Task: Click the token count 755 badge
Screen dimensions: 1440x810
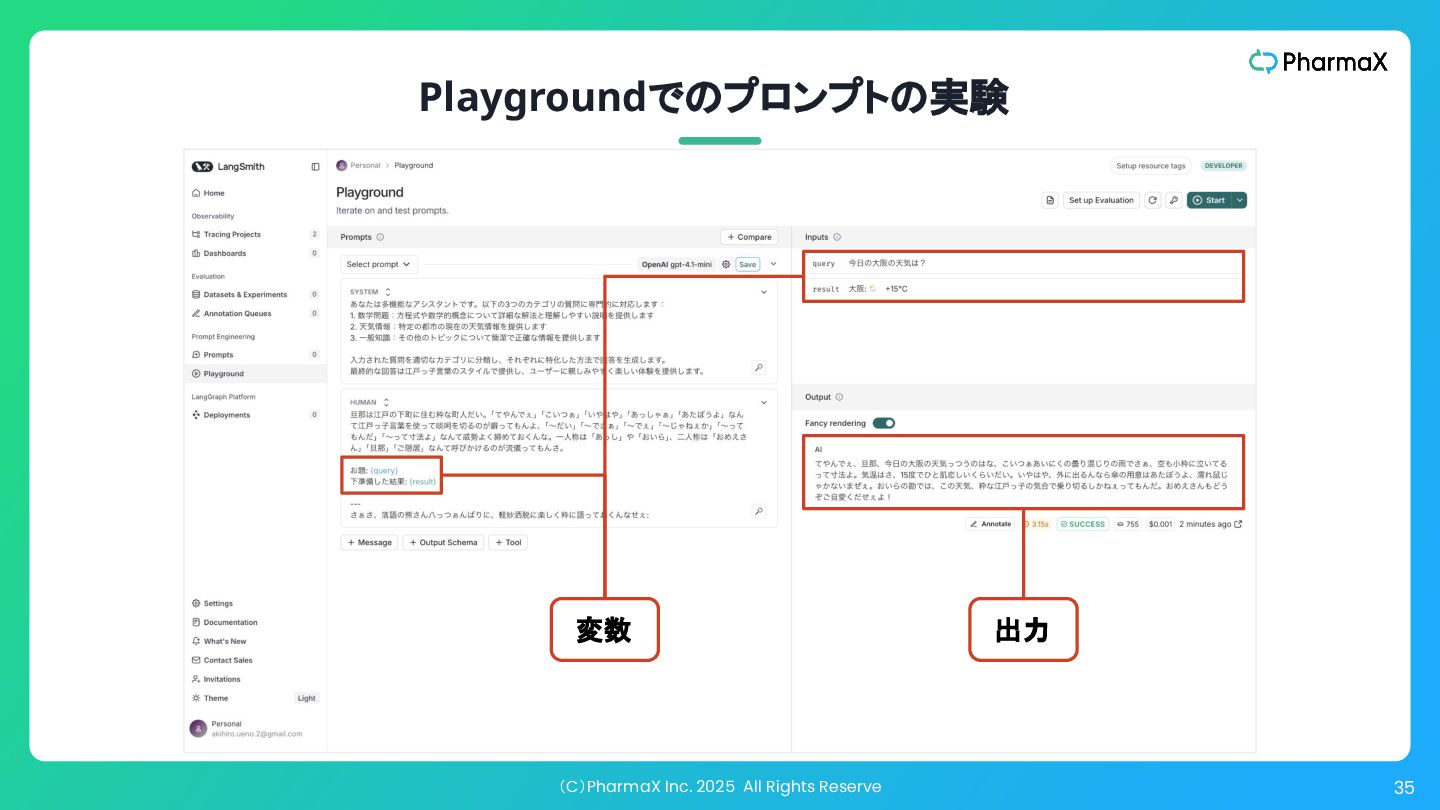Action: coord(1128,524)
